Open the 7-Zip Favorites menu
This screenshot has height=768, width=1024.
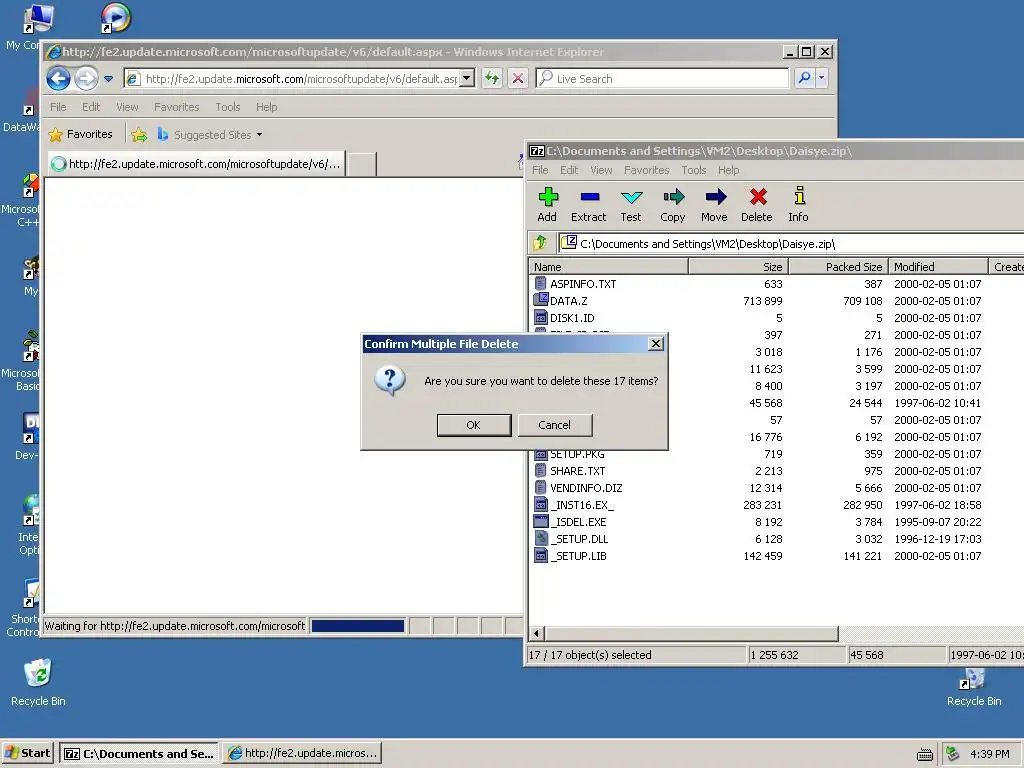647,170
